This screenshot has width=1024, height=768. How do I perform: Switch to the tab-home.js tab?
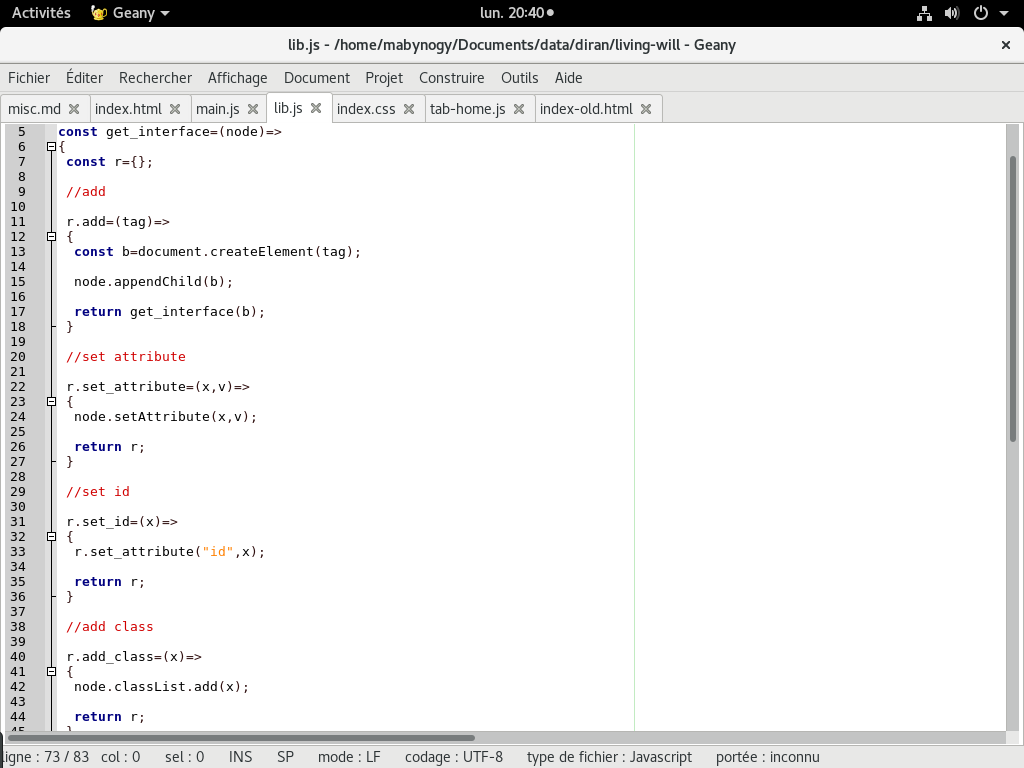point(468,109)
